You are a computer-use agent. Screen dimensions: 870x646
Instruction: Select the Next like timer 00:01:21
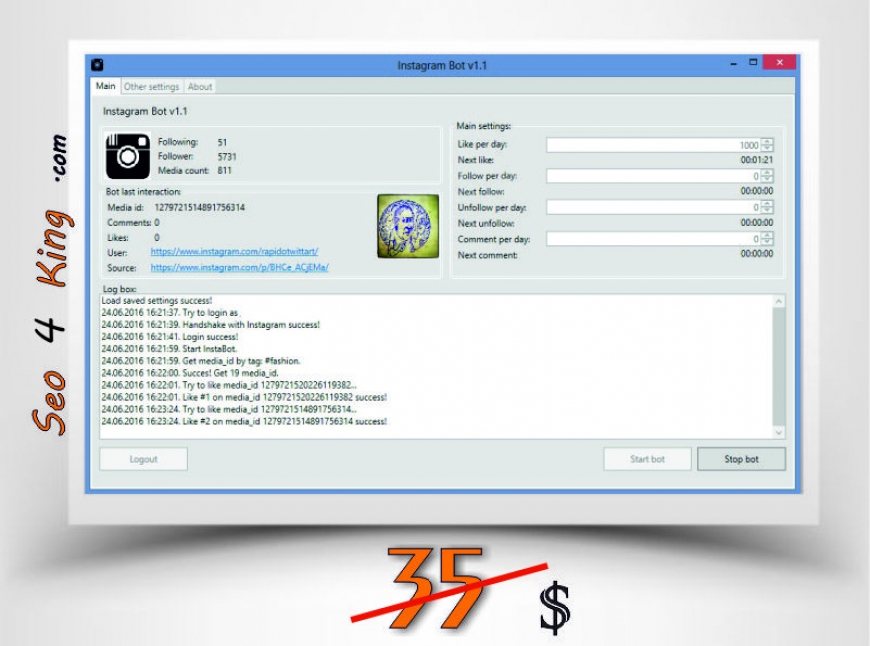757,160
